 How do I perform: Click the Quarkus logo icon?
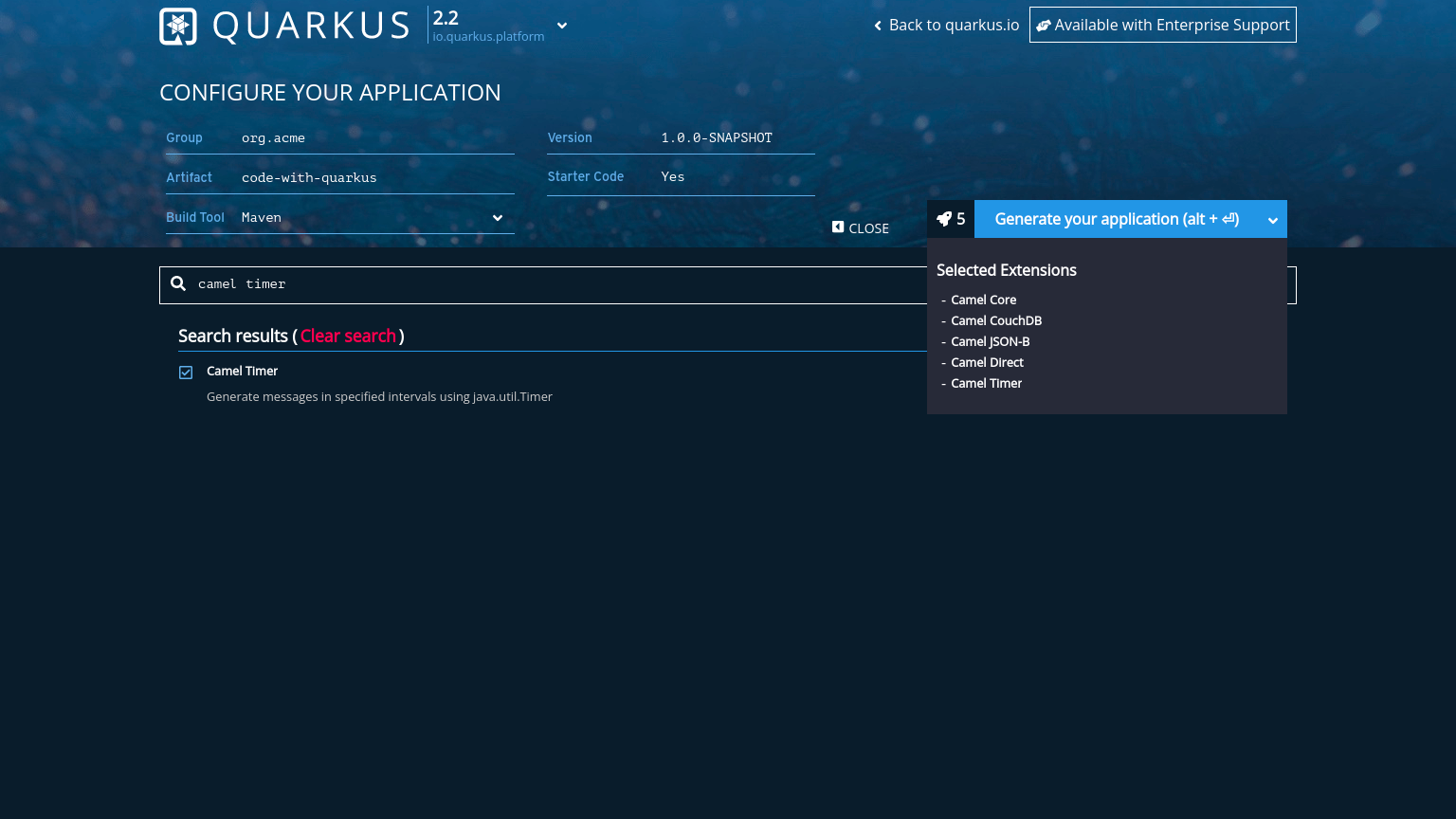point(177,26)
